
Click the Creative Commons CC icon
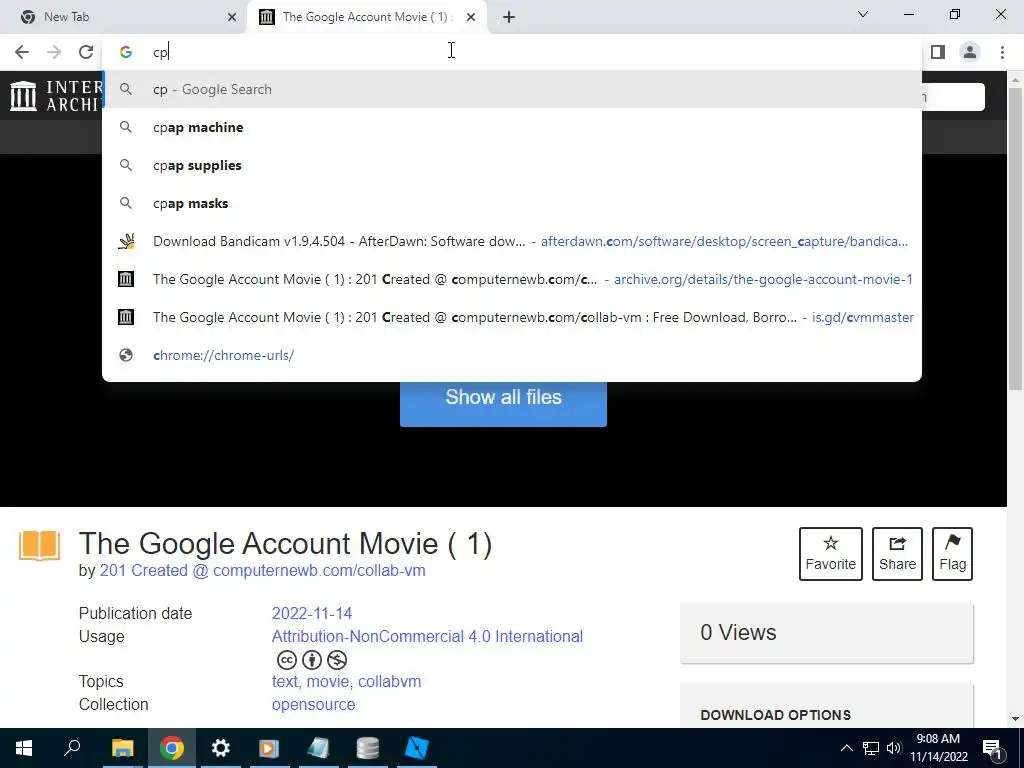point(287,660)
